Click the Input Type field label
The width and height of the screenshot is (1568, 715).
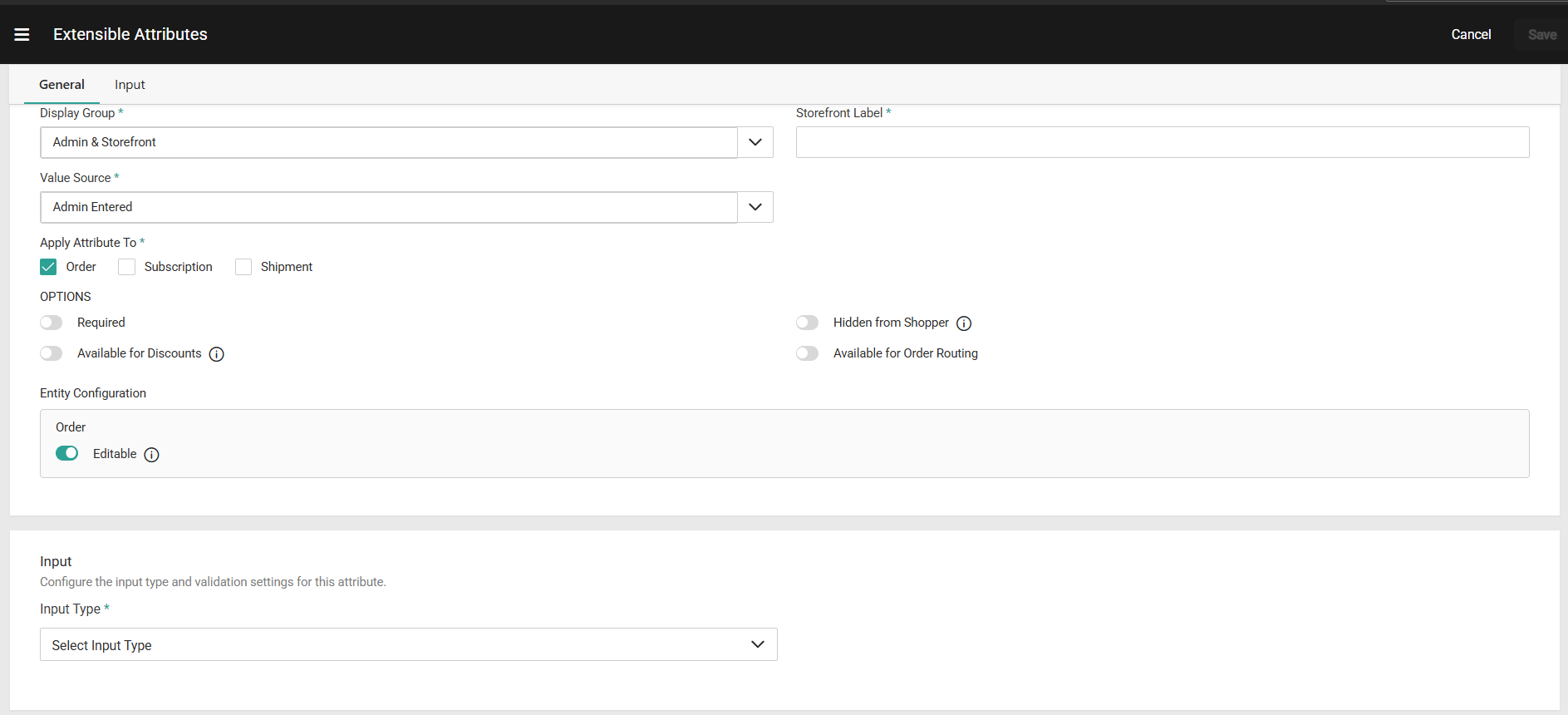coord(70,609)
